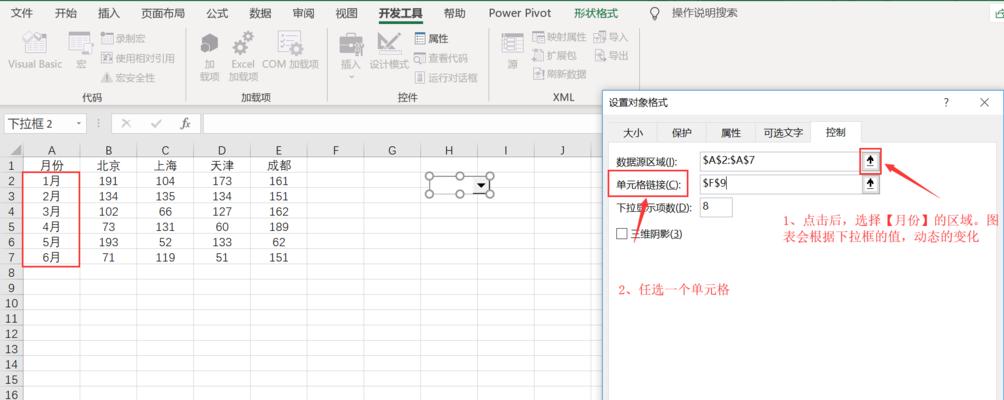This screenshot has height=400, width=1004.
Task: Select row header 9
Action: click(12, 288)
